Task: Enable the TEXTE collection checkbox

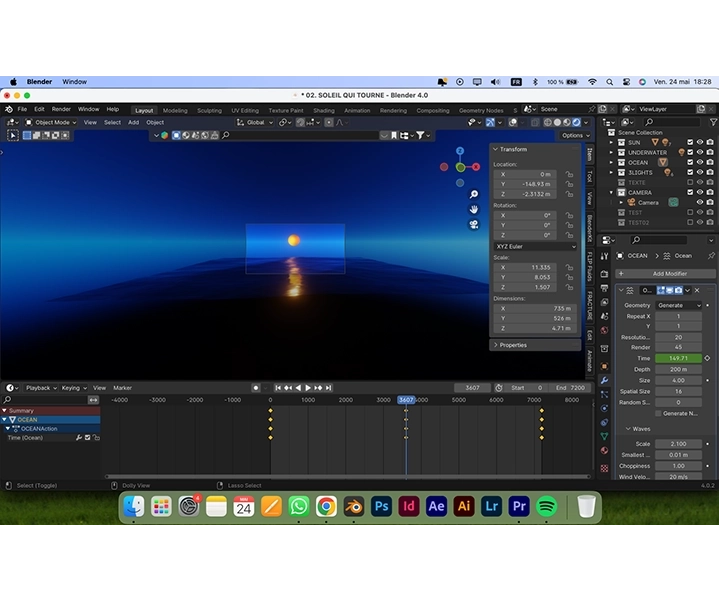Action: point(690,182)
